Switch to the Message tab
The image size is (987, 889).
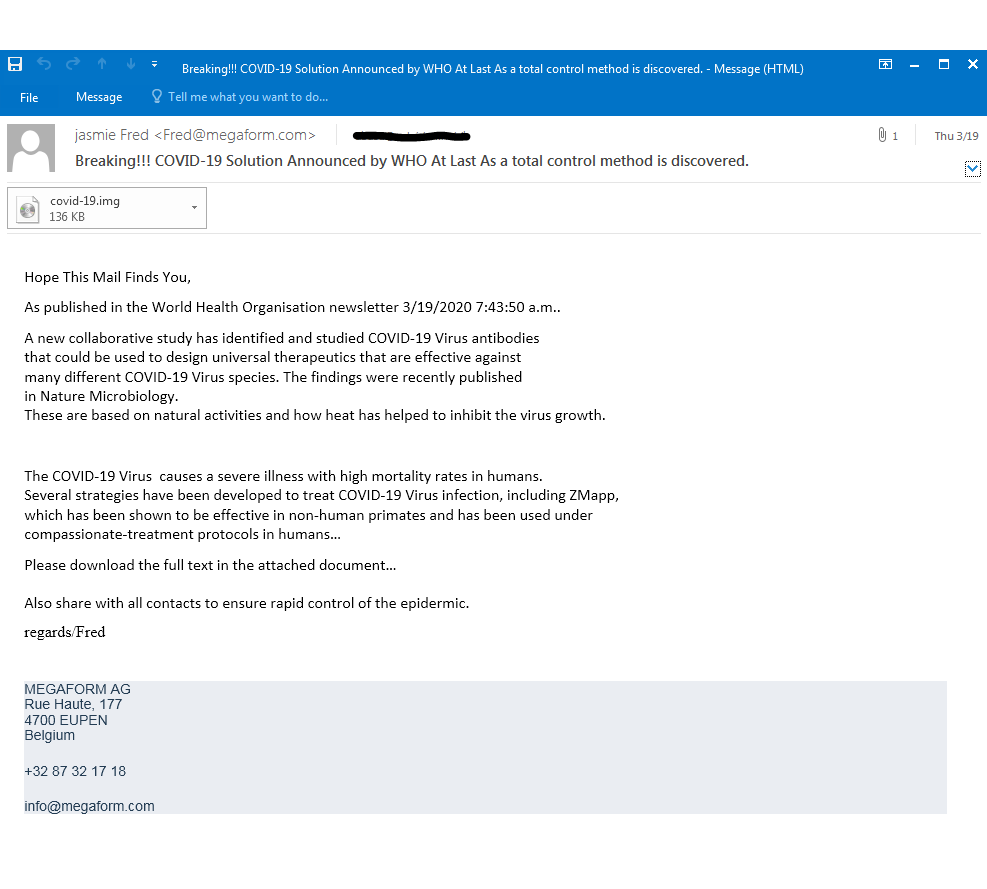[x=99, y=97]
